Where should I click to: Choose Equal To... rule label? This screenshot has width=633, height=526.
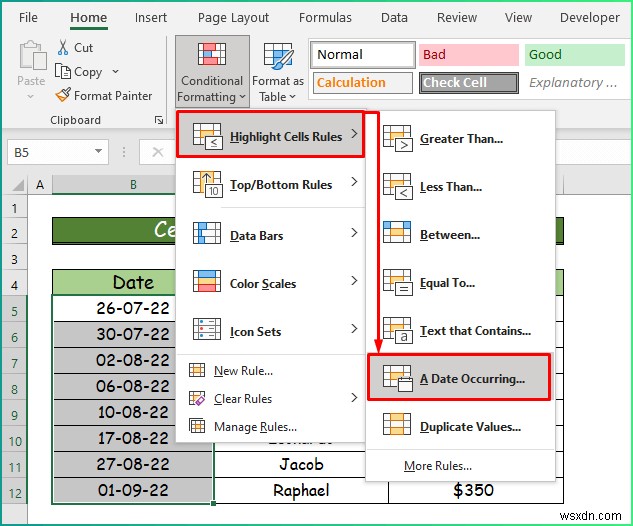point(447,283)
